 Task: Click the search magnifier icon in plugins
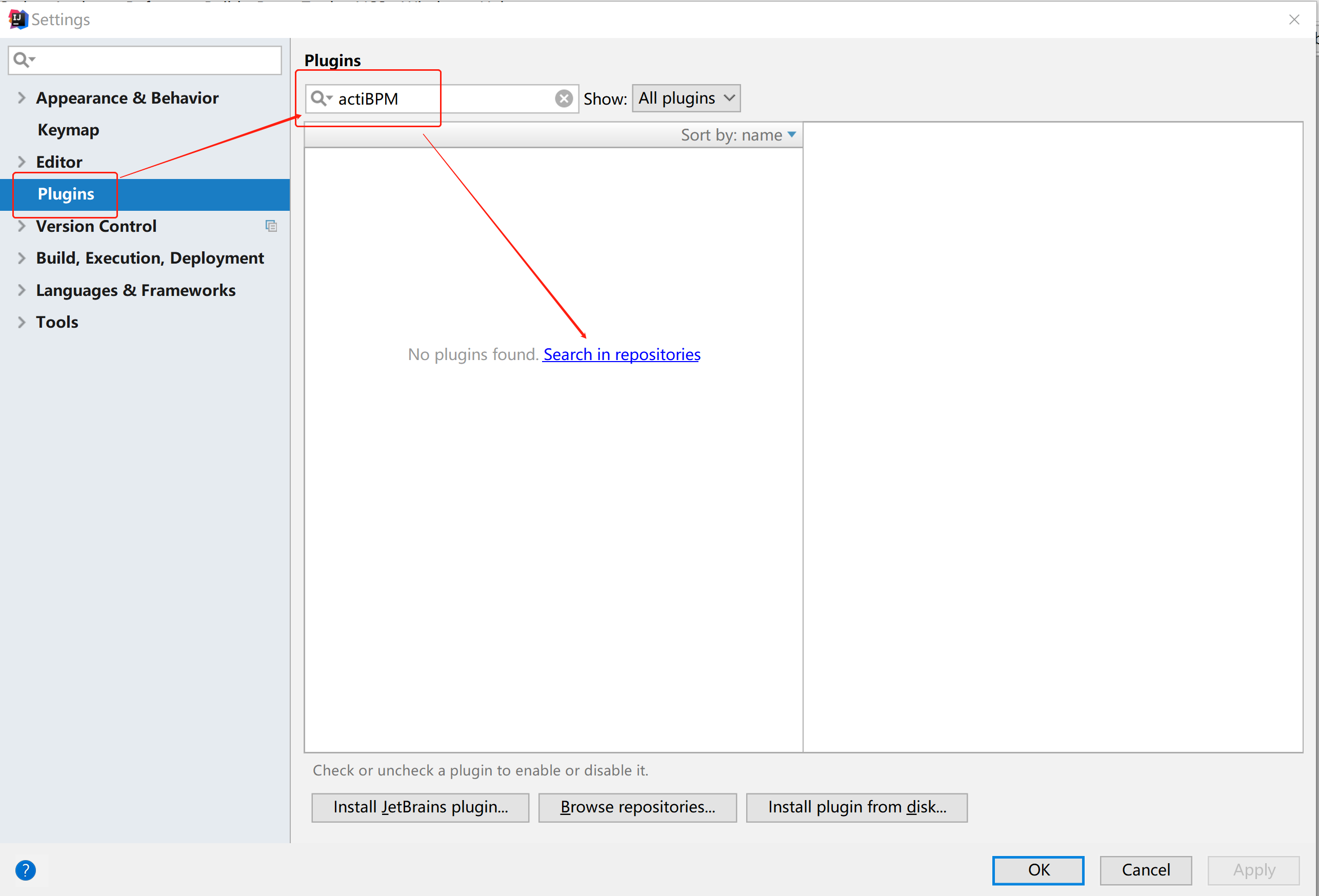[x=320, y=97]
